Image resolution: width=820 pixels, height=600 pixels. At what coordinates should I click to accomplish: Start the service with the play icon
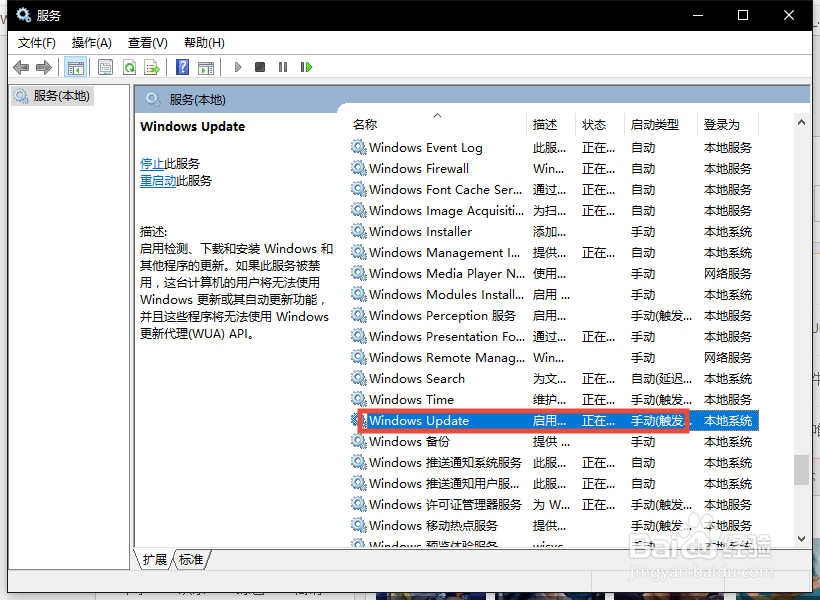point(238,67)
